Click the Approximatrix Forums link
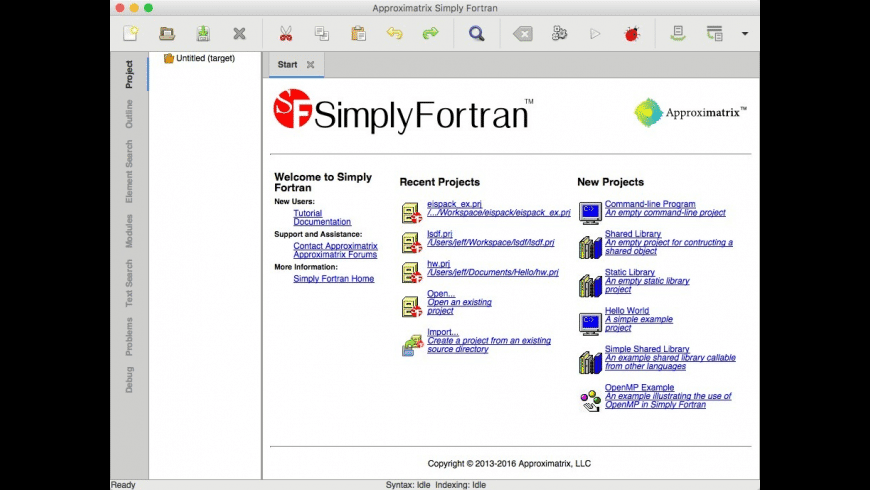The image size is (870, 490). (335, 255)
